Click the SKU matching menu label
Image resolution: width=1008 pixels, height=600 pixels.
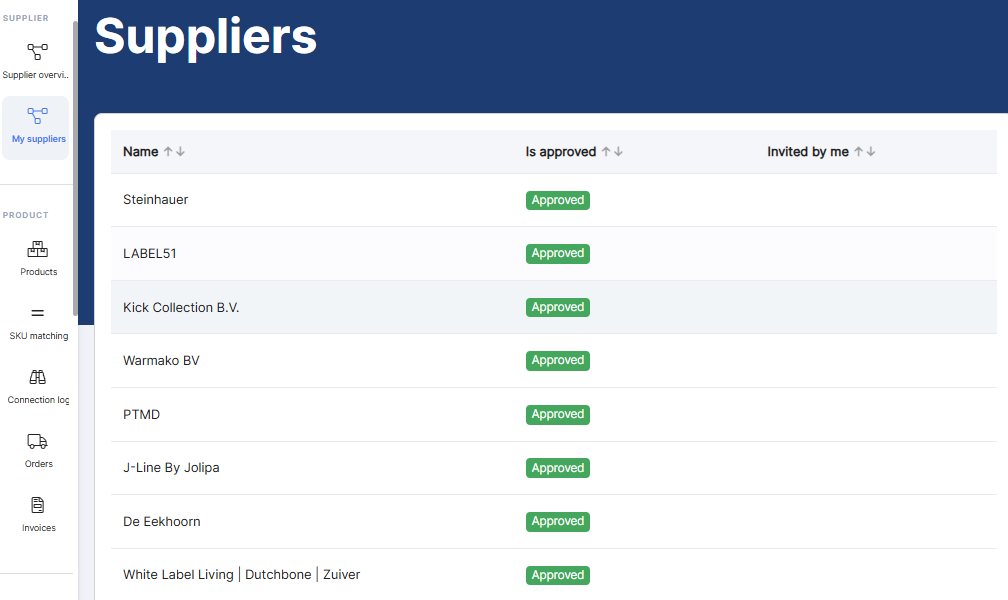(x=39, y=336)
